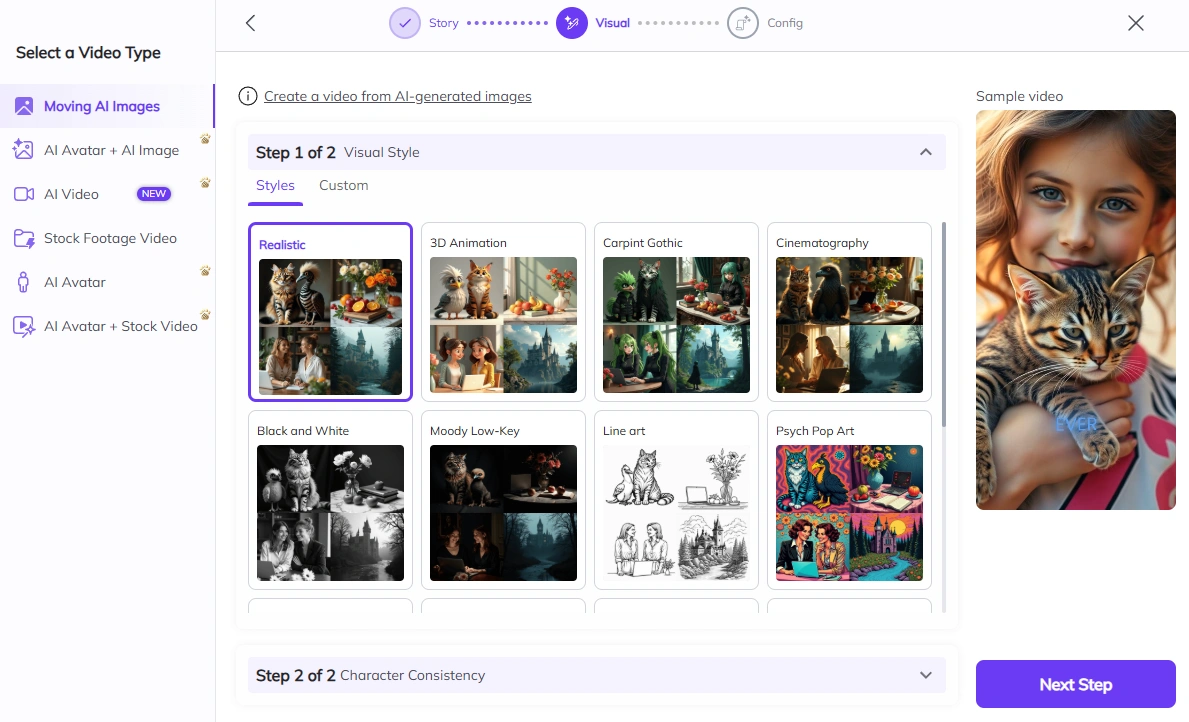The height and width of the screenshot is (722, 1189).
Task: Select the Line art style card
Action: coord(676,500)
